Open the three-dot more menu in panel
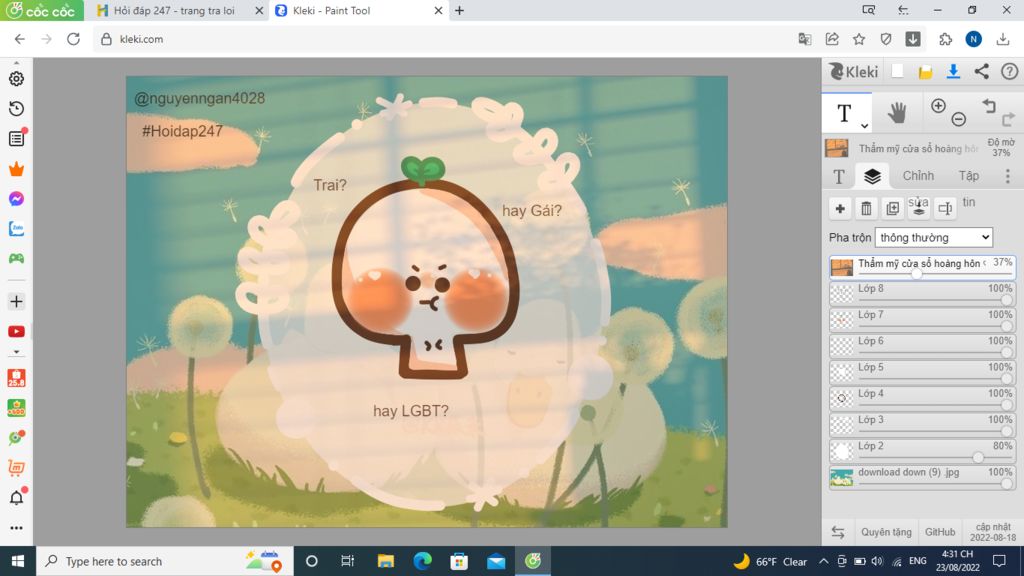This screenshot has width=1024, height=576. point(1008,176)
